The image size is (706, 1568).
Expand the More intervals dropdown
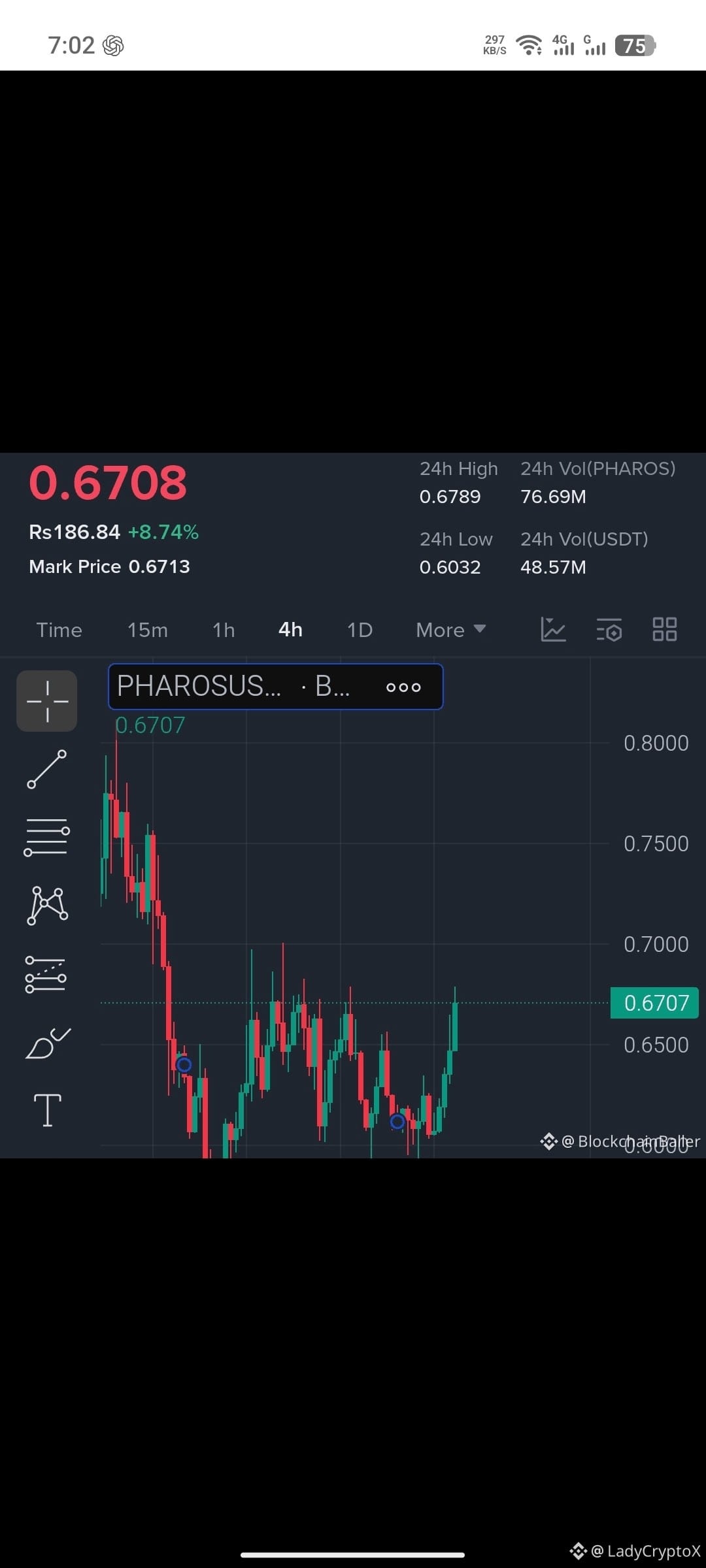pos(451,630)
